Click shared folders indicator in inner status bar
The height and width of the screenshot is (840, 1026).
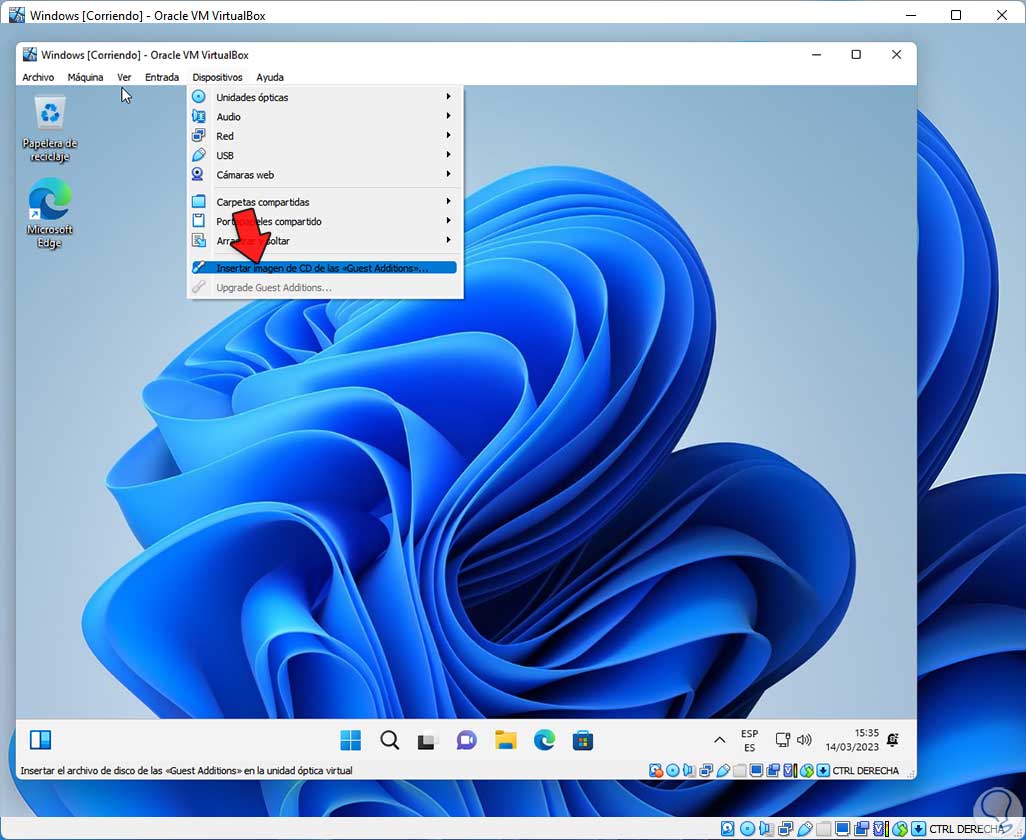point(740,771)
